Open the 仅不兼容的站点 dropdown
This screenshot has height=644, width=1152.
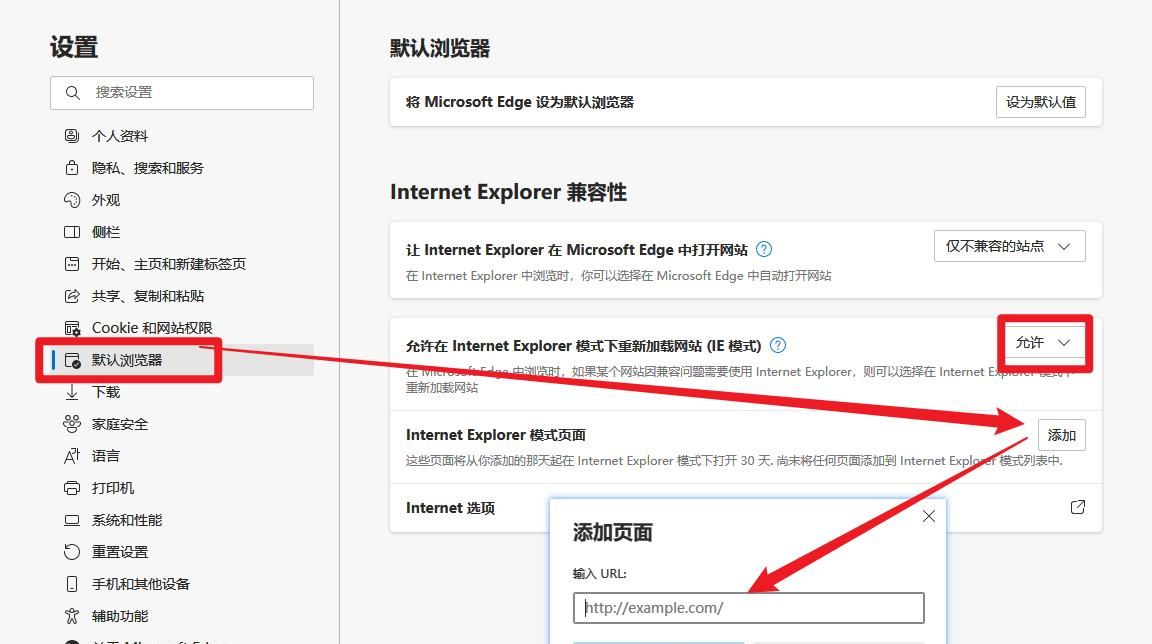1009,245
